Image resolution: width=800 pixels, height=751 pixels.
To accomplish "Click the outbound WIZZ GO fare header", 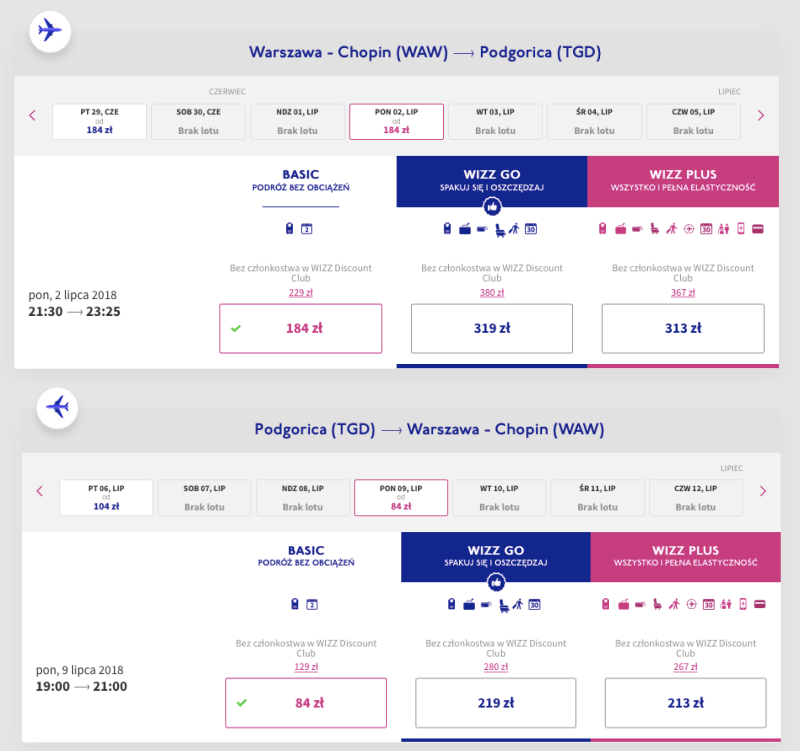I will tap(492, 181).
